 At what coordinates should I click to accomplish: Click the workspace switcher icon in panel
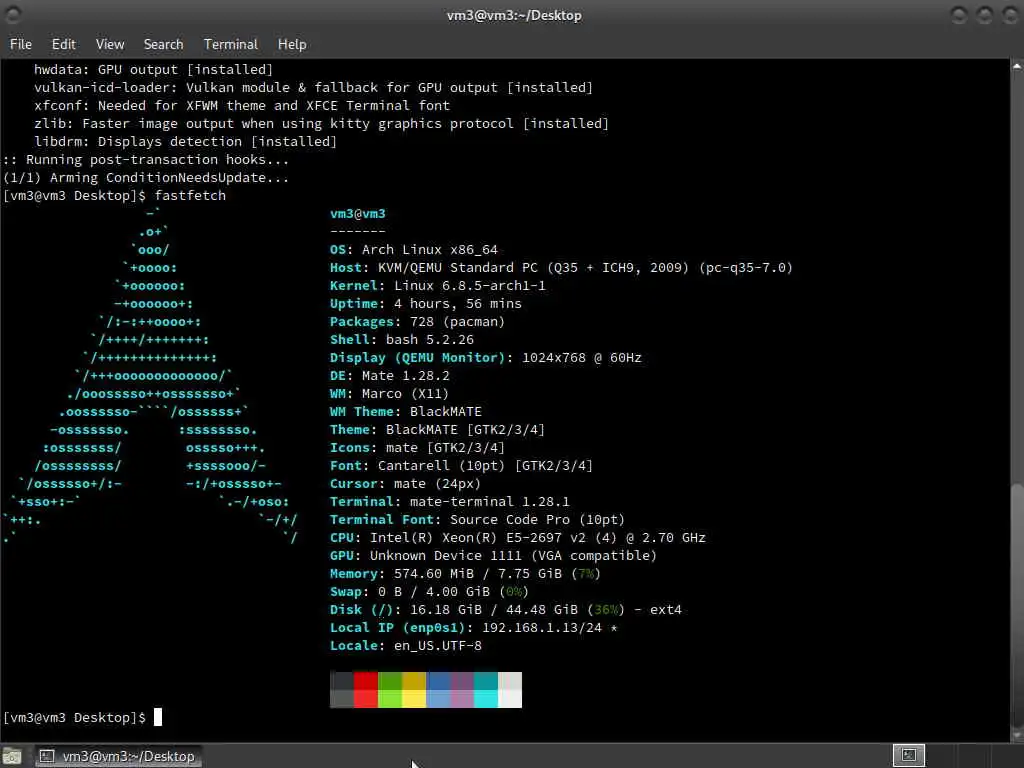point(908,756)
